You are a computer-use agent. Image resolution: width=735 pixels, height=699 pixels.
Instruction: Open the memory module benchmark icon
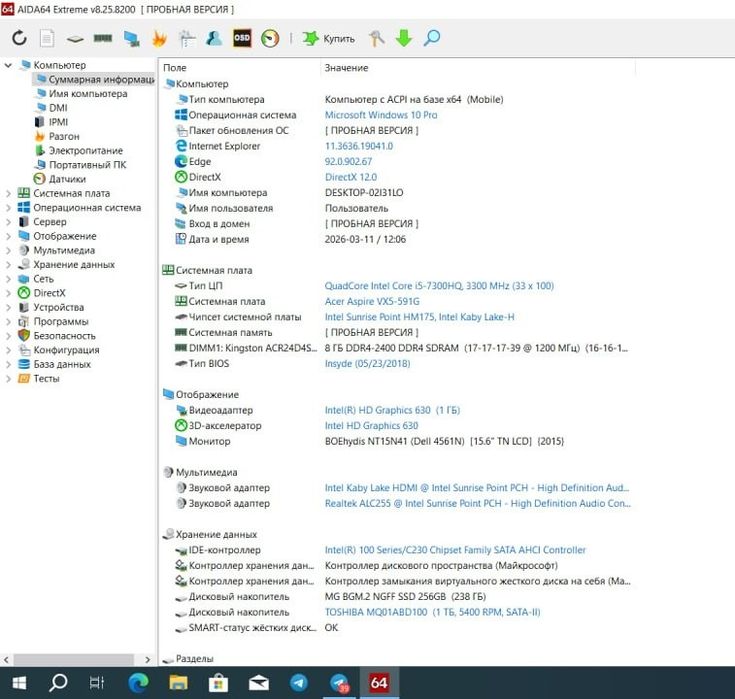point(103,38)
